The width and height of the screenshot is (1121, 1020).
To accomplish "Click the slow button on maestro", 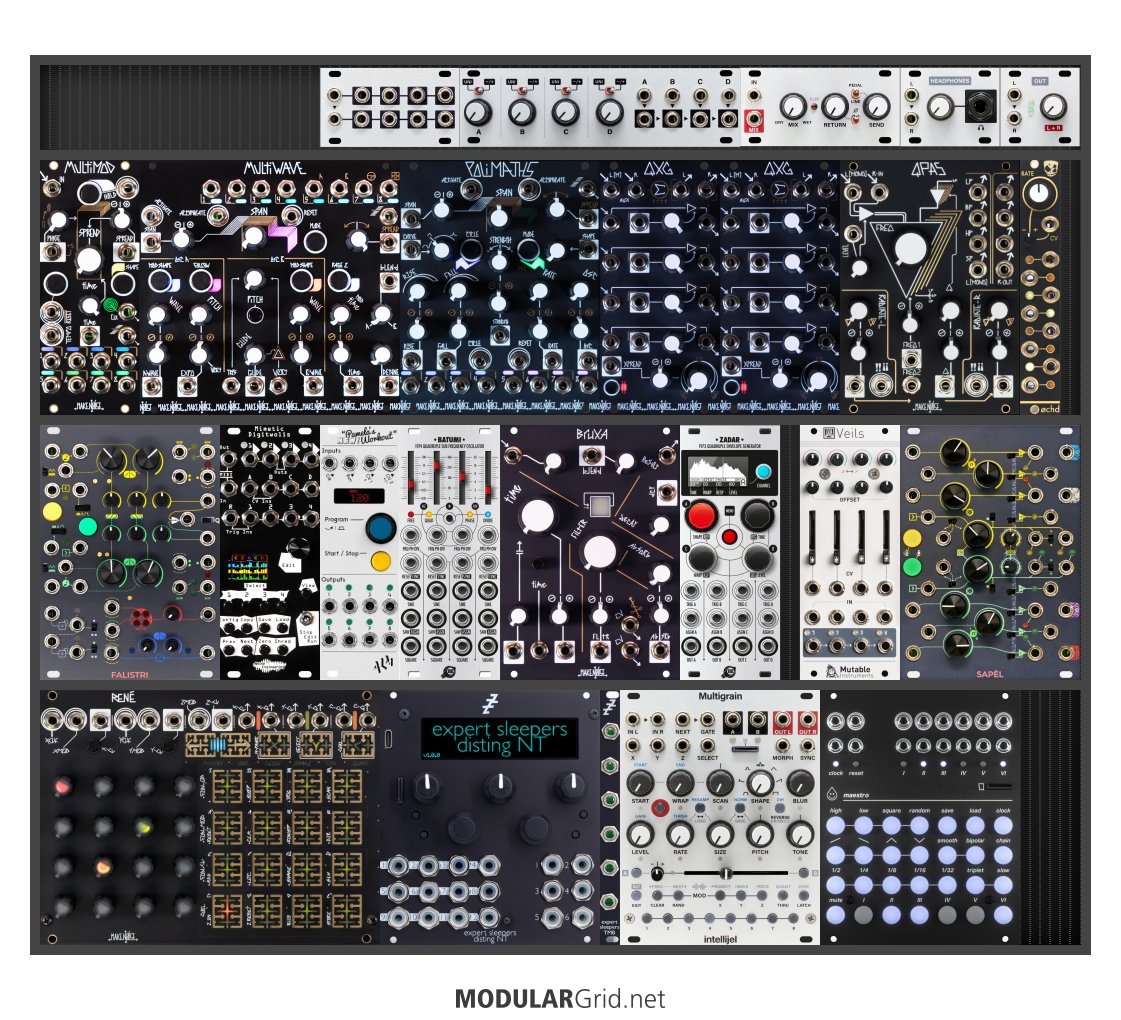I will tap(1003, 884).
